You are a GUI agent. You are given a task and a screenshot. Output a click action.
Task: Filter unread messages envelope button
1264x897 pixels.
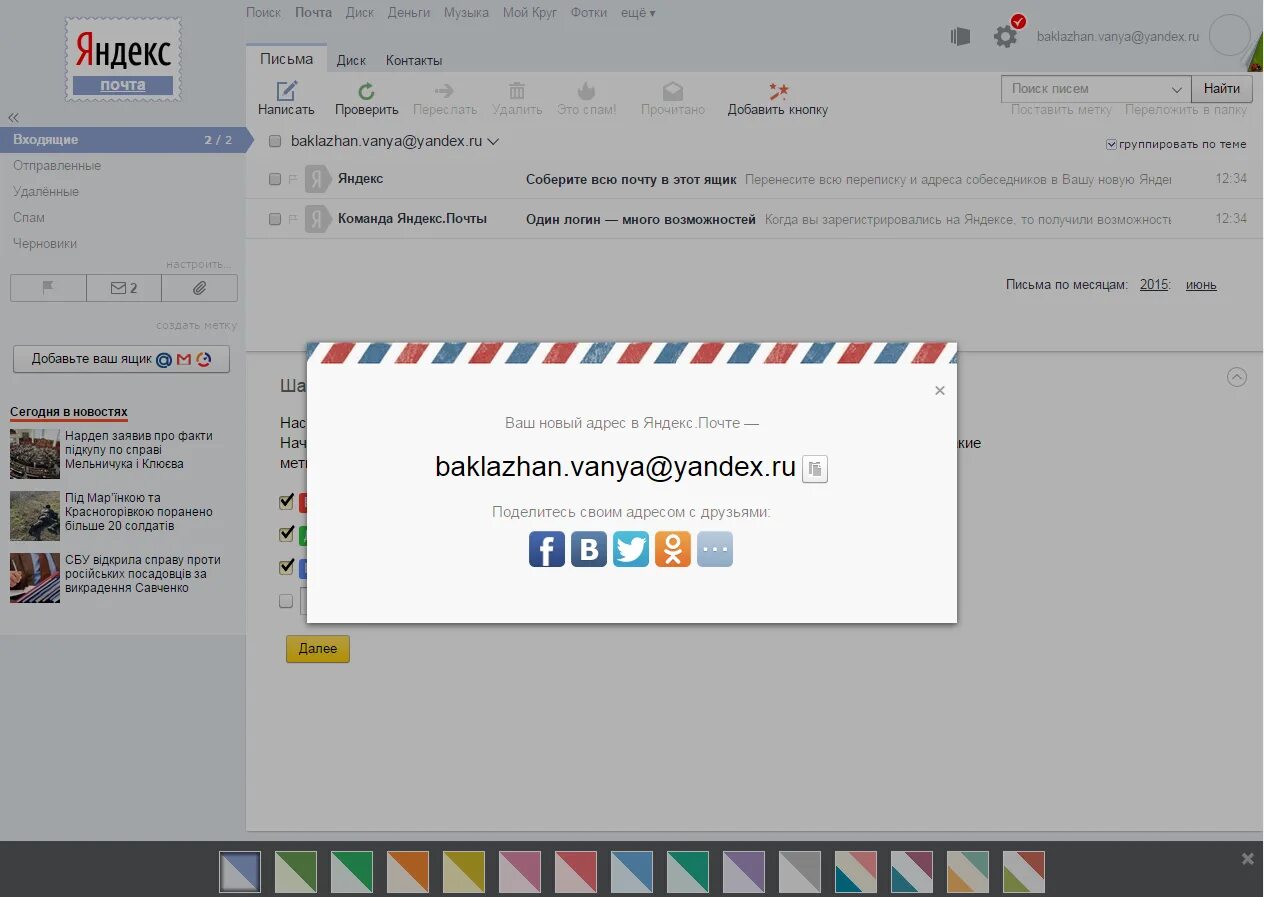pos(124,288)
